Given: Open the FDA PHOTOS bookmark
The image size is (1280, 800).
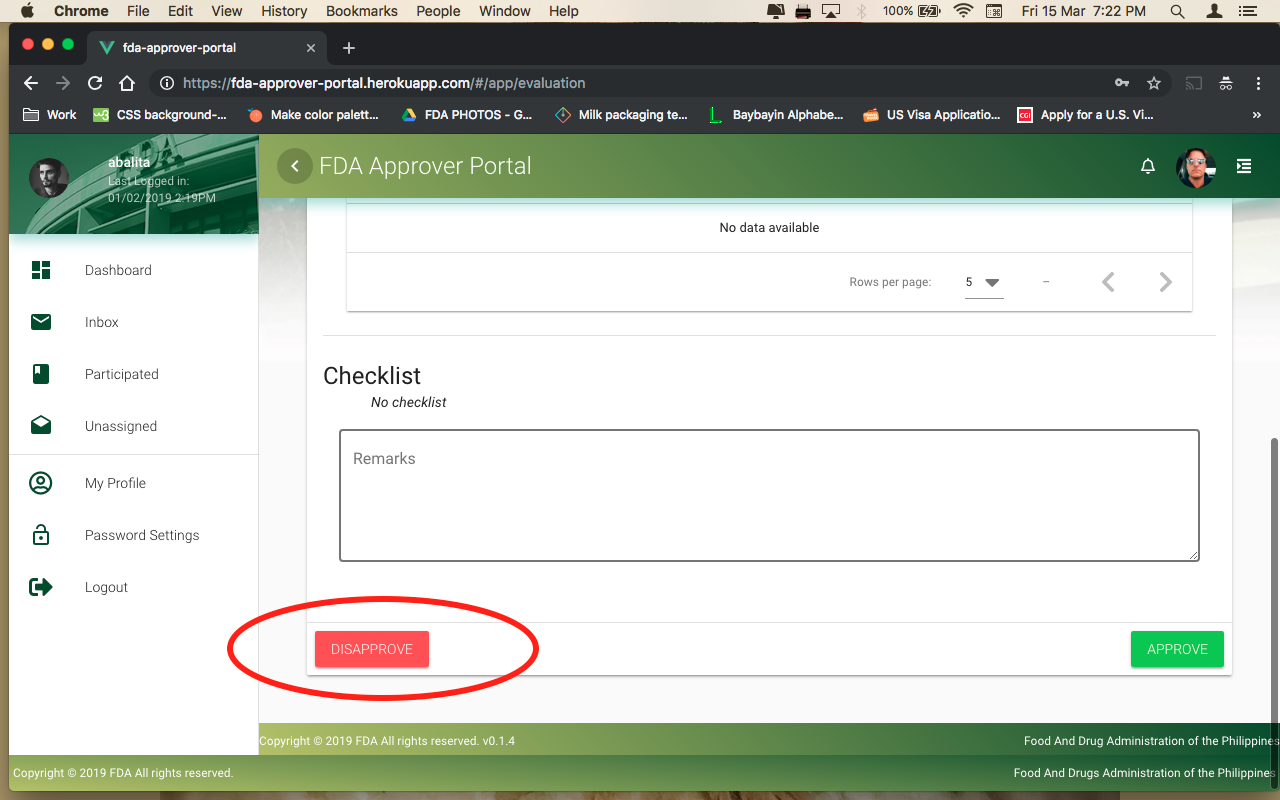Looking at the screenshot, I should [467, 115].
